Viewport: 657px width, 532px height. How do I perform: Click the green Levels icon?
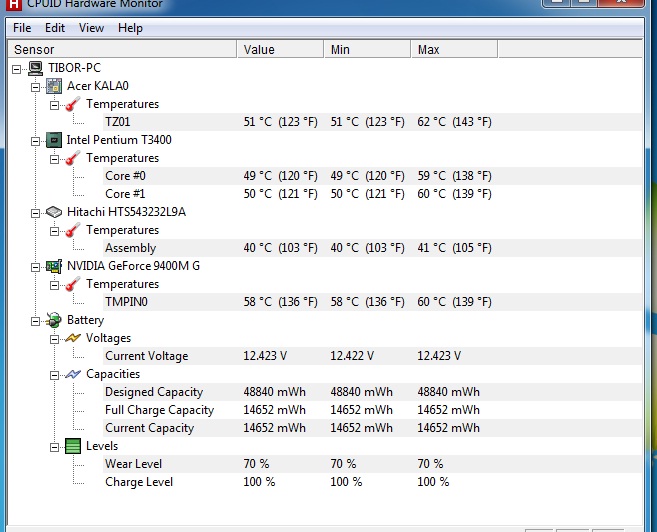click(73, 446)
